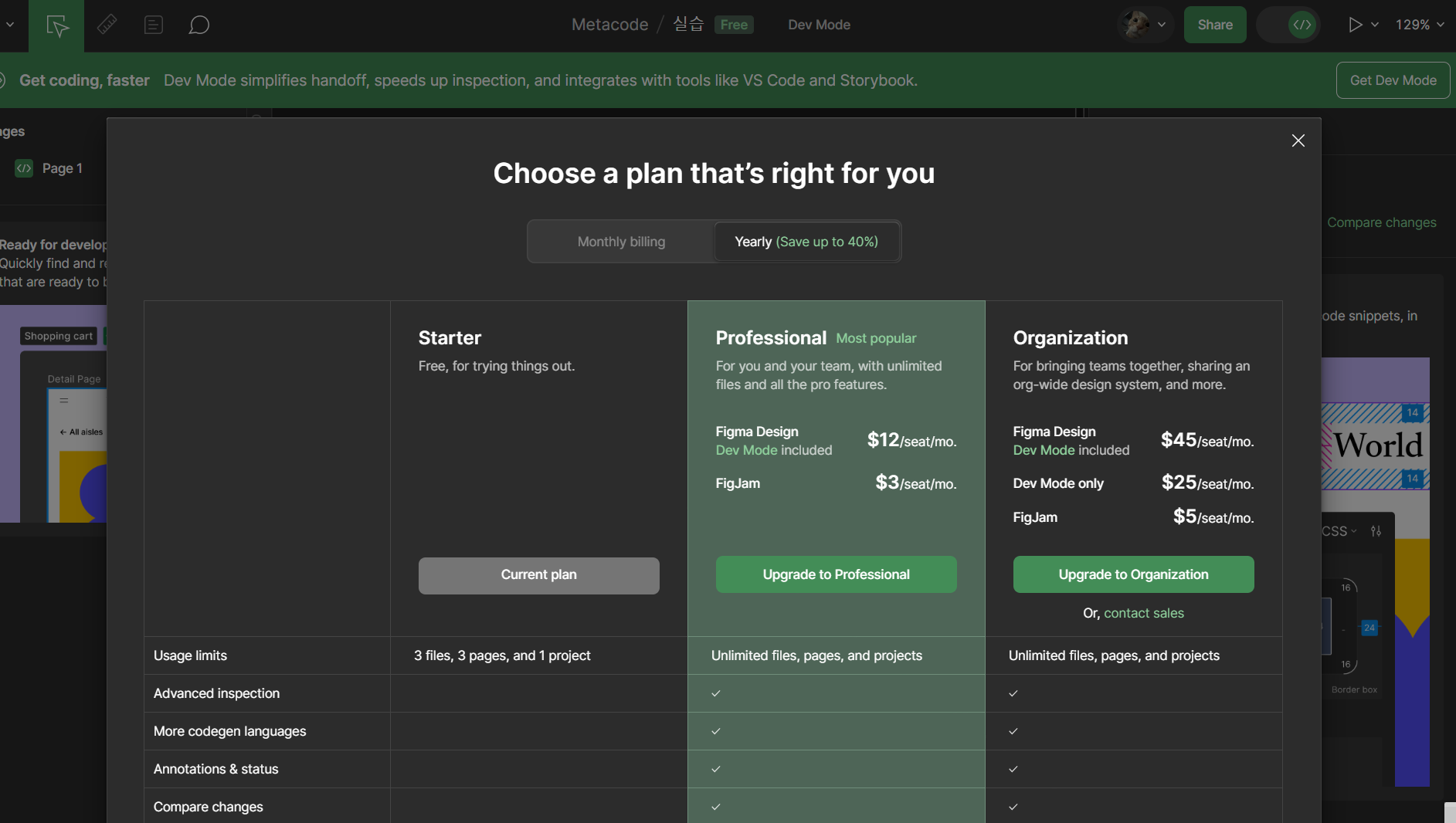This screenshot has height=823, width=1456.
Task: Click Dev Mode link under Professional
Action: click(746, 450)
